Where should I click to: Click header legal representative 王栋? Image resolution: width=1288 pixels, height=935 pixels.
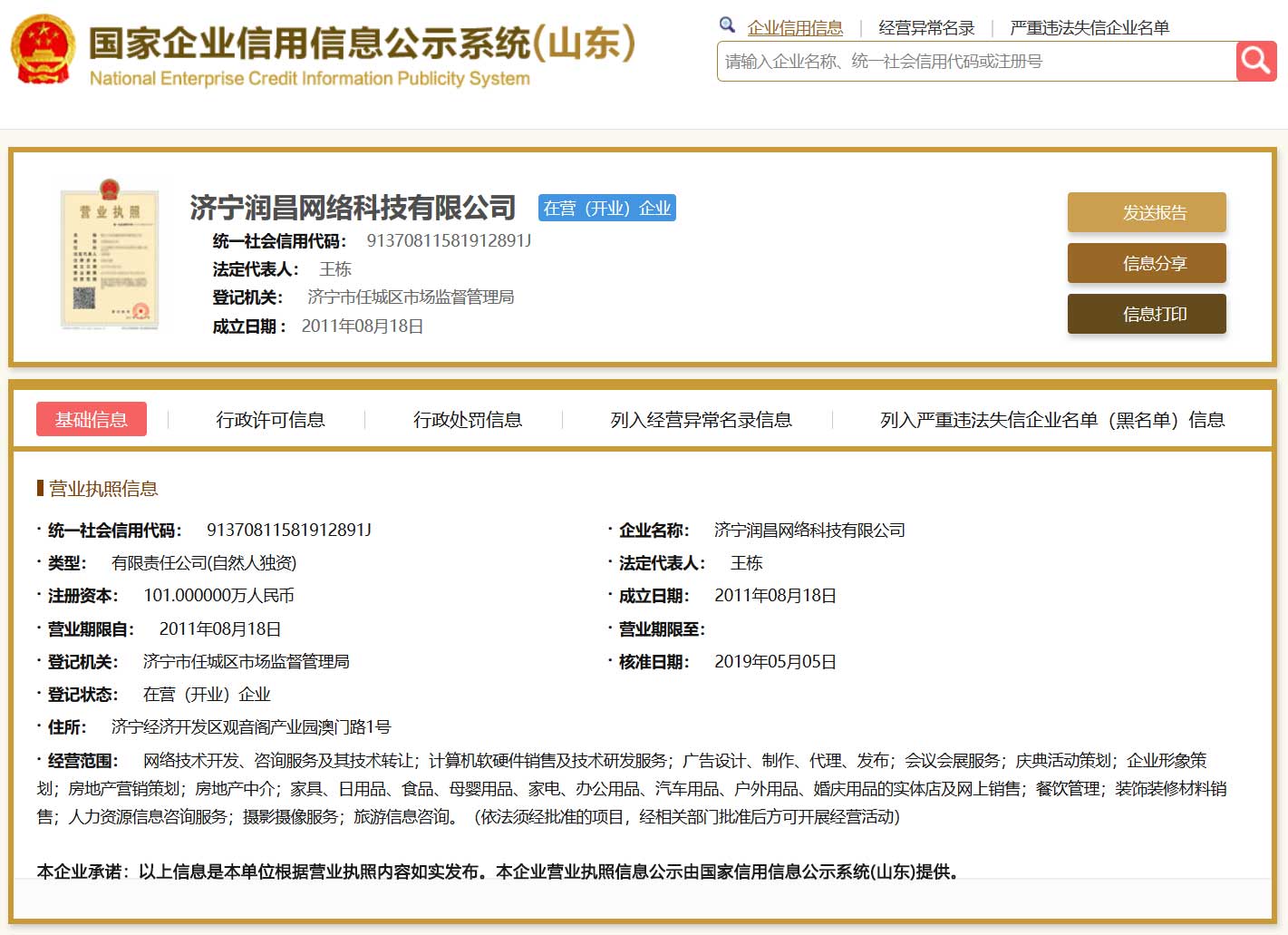tap(335, 269)
